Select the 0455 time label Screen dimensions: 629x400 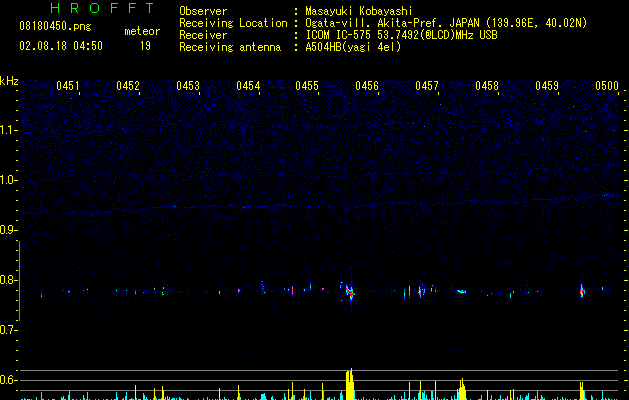click(307, 87)
